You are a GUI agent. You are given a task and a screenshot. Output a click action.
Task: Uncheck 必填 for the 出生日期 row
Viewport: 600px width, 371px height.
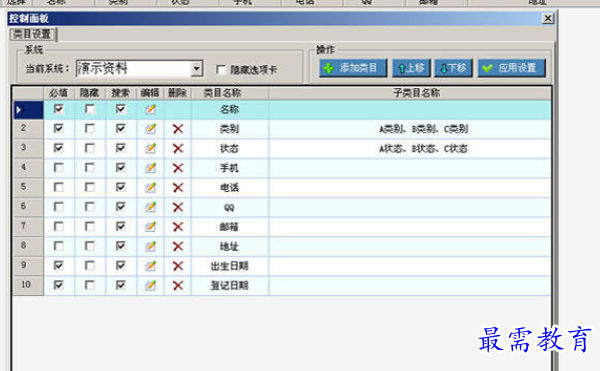point(59,265)
